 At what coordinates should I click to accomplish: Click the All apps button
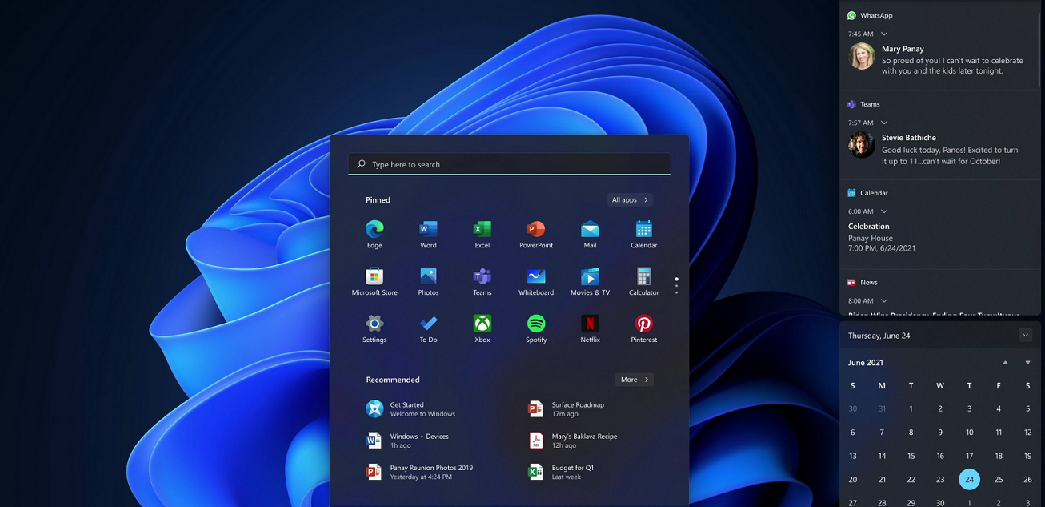point(630,200)
